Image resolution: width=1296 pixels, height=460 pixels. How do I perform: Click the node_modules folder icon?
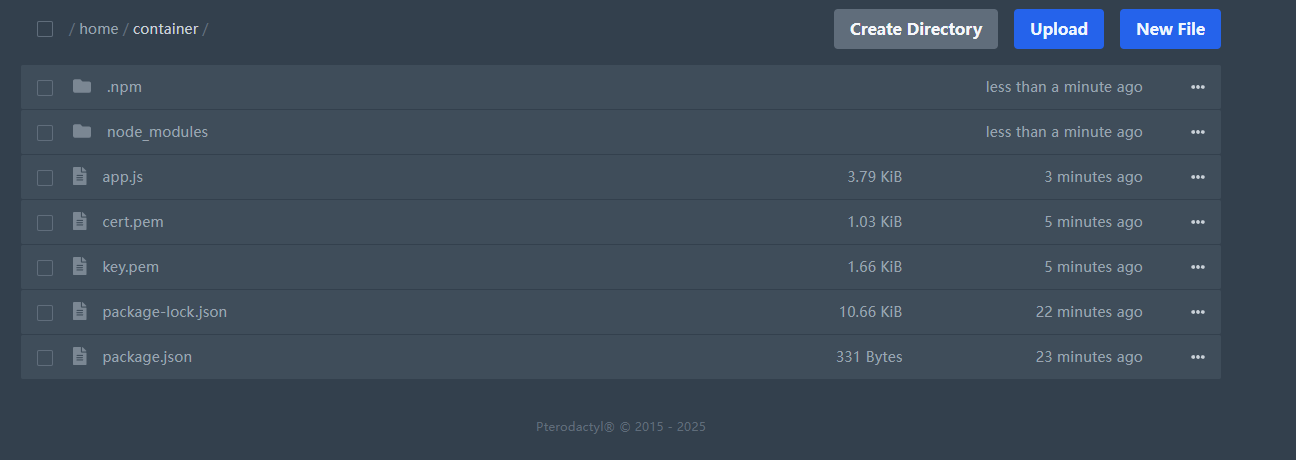pos(82,132)
